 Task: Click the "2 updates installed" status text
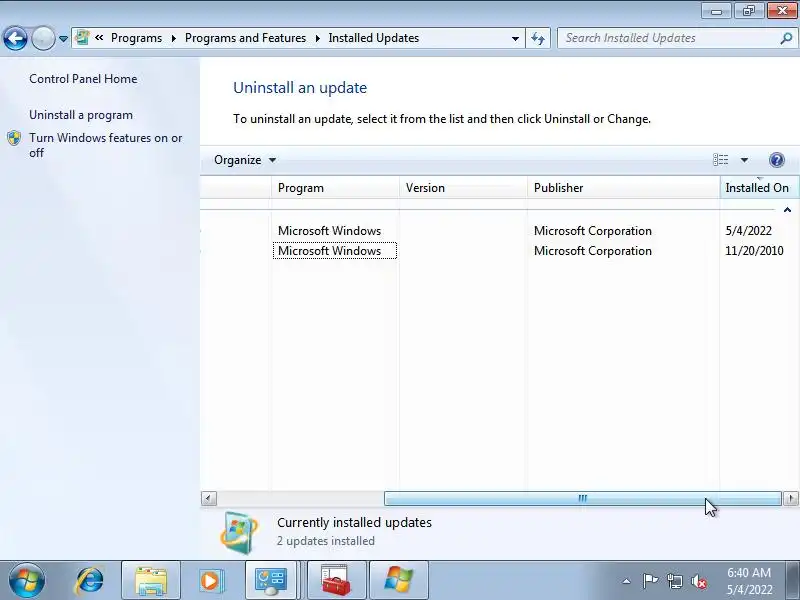[x=326, y=541]
